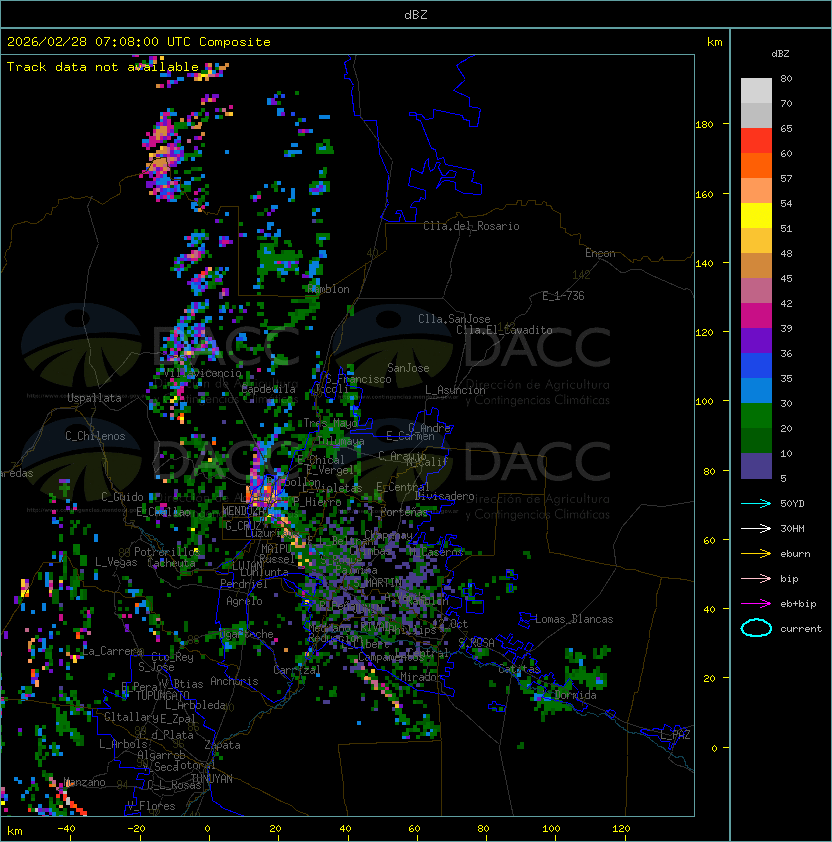This screenshot has height=842, width=832.
Task: Click the 'Agrelo' map label
Action: [244, 601]
